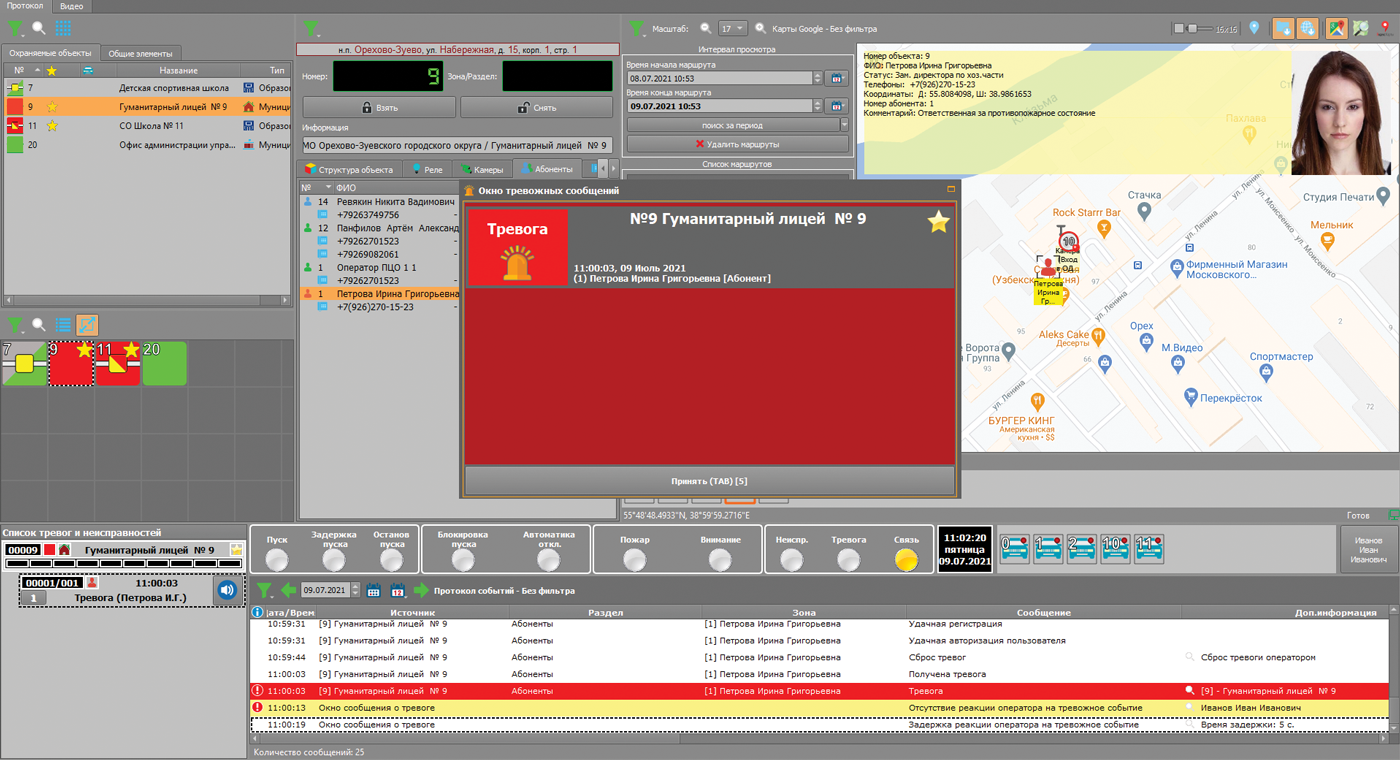Switch to blue grid view icon

(x=63, y=29)
